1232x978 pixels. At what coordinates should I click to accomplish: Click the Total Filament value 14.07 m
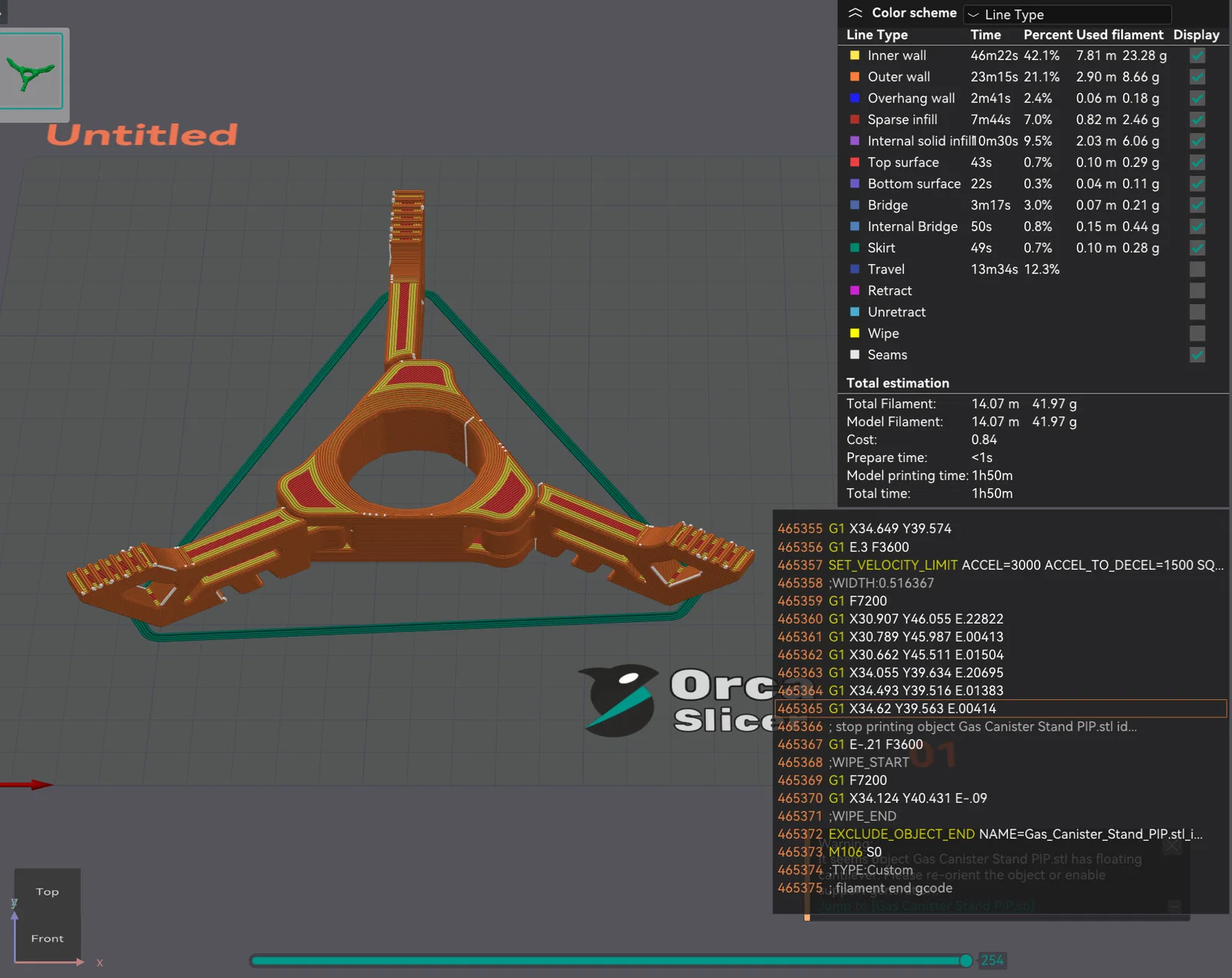(x=995, y=404)
